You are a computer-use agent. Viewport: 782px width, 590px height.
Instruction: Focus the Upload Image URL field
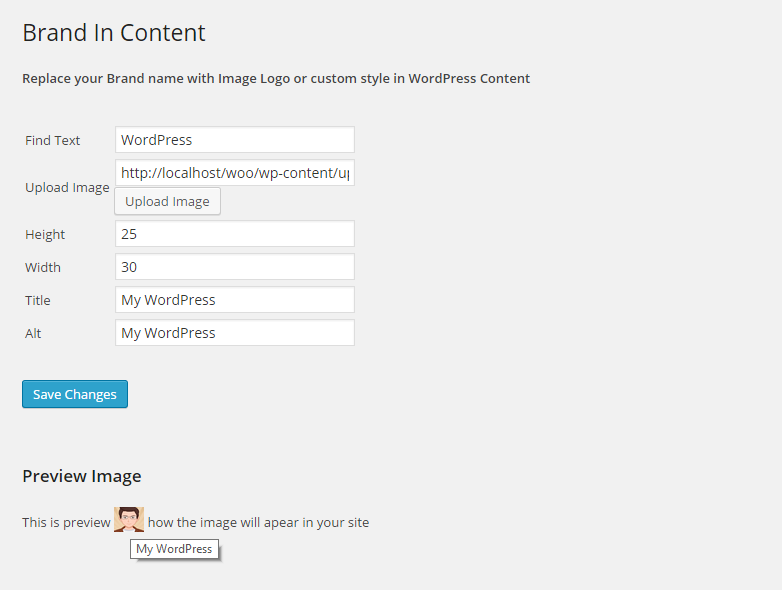pyautogui.click(x=235, y=173)
